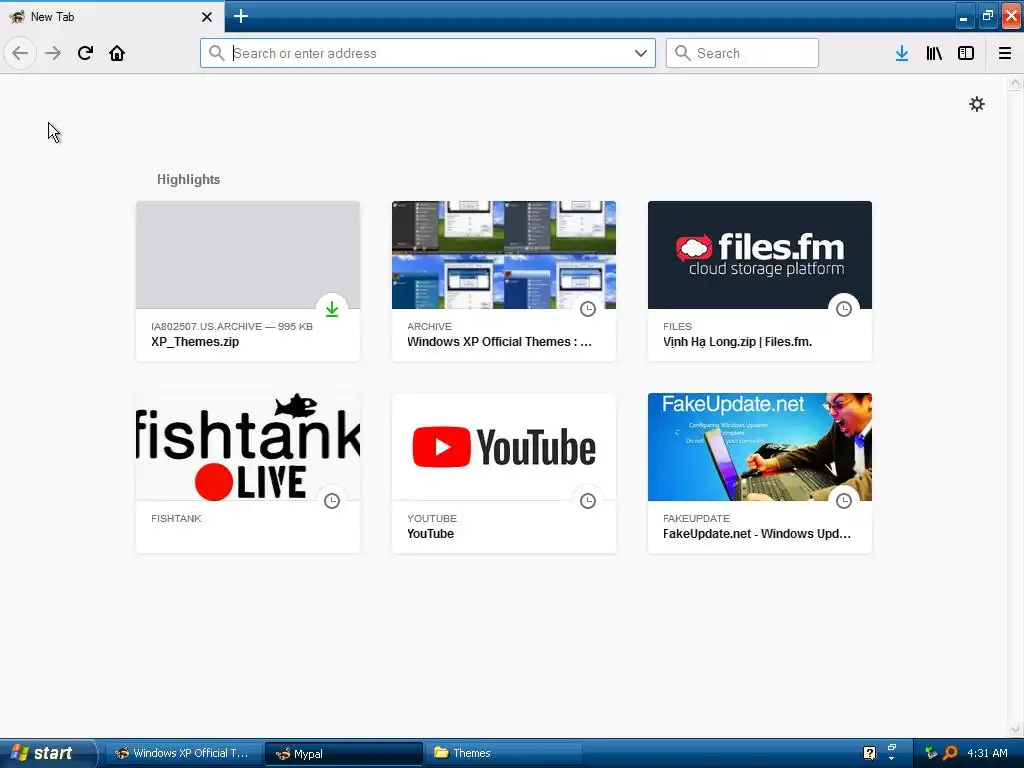Click the history clock badge on Files.fm card
The width and height of the screenshot is (1024, 768).
click(844, 309)
